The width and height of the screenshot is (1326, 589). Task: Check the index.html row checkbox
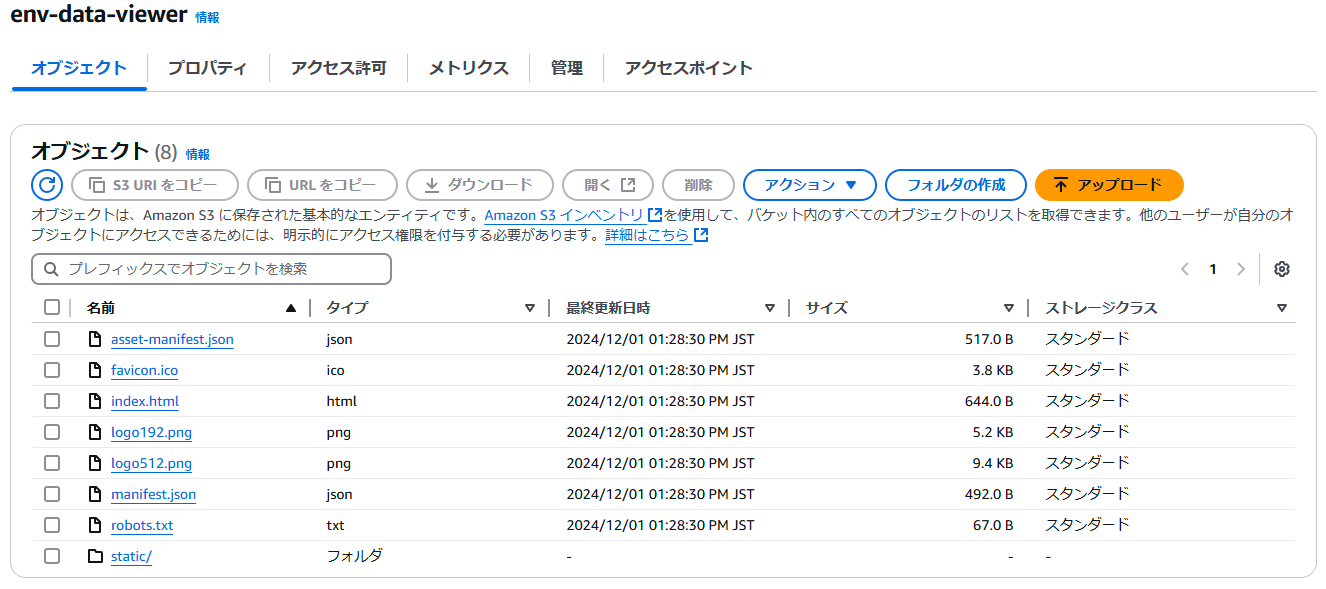[52, 401]
